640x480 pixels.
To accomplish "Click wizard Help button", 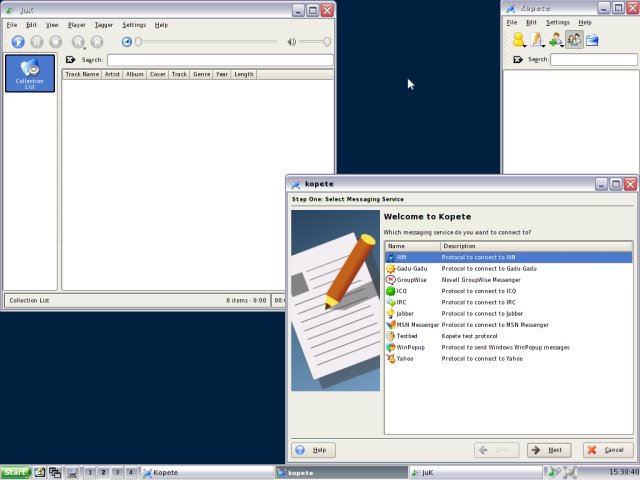I will pyautogui.click(x=313, y=450).
